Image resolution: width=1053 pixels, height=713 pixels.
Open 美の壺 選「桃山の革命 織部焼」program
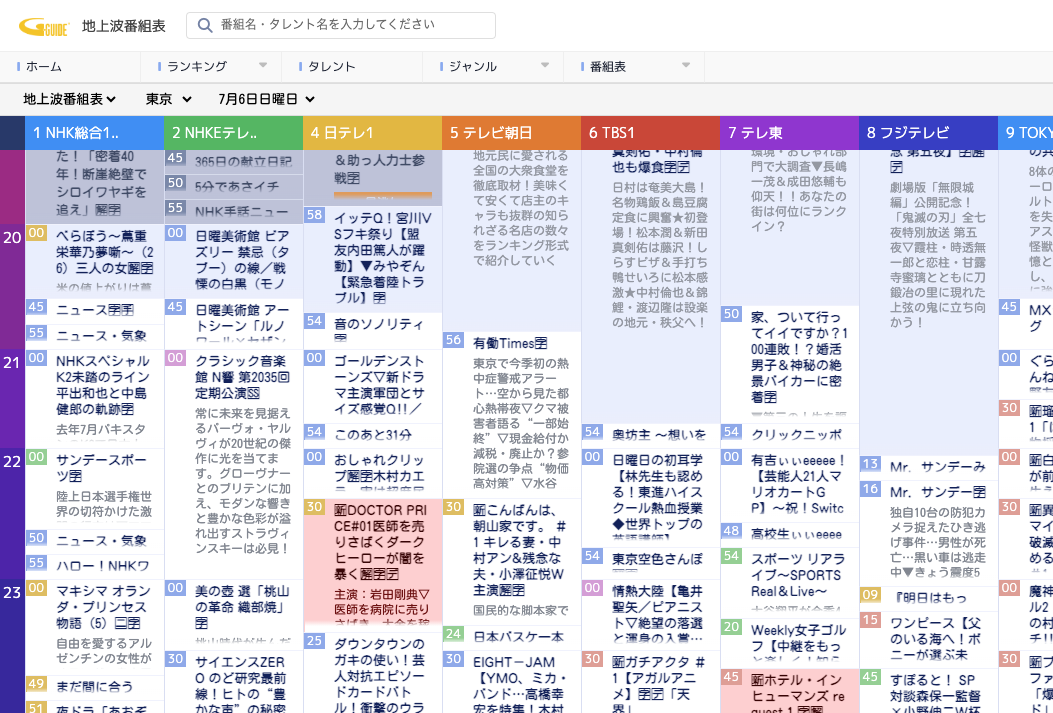pyautogui.click(x=234, y=614)
